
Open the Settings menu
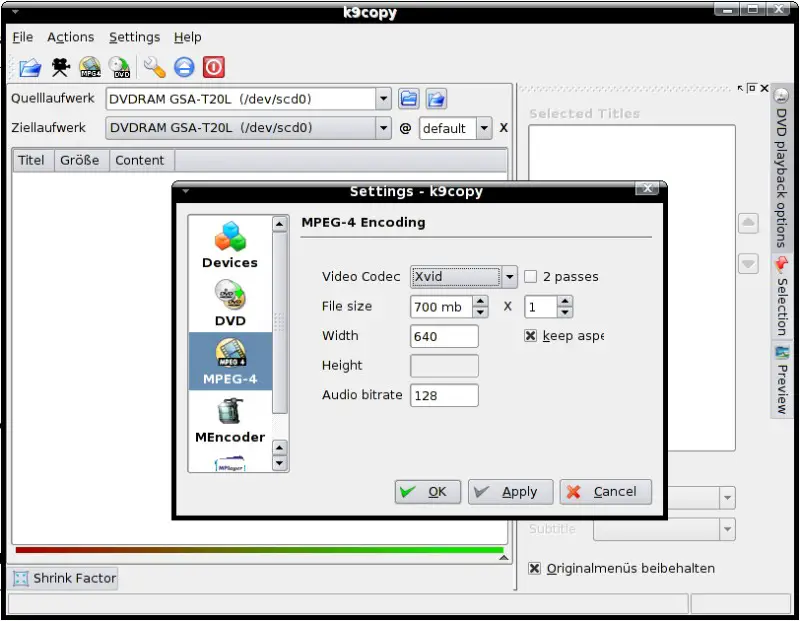[x=134, y=37]
